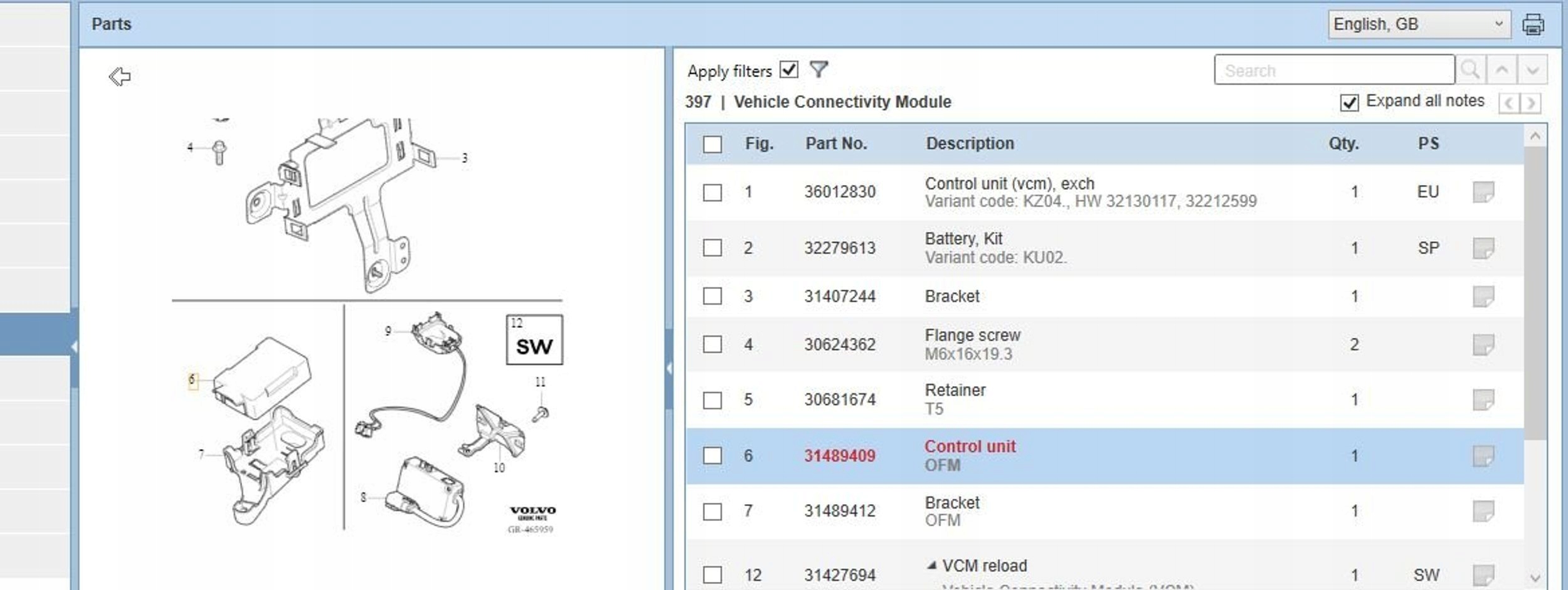Click the search magnifier button
Viewport: 1568px width, 590px height.
(x=1470, y=70)
